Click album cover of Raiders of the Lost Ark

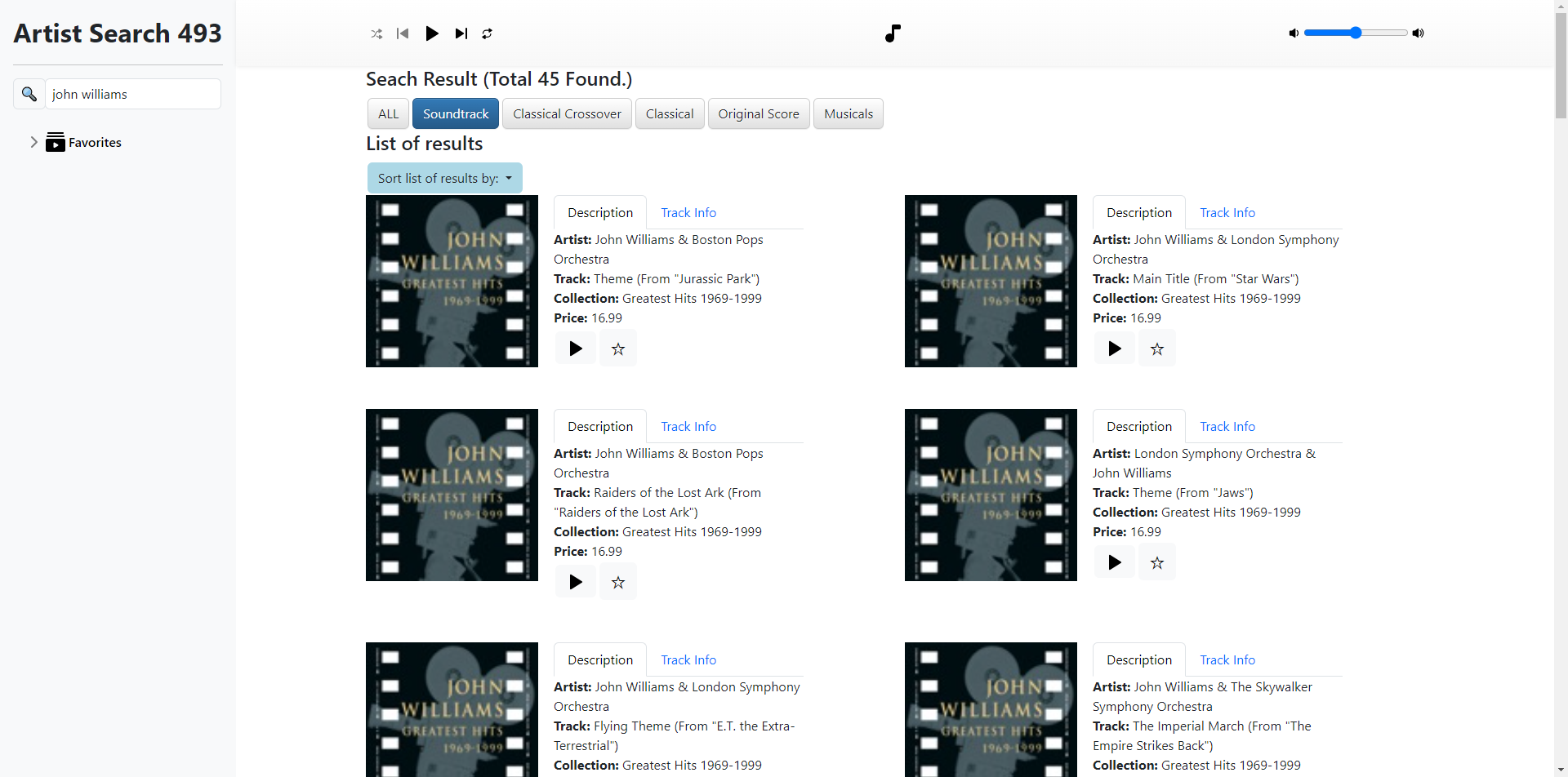pyautogui.click(x=452, y=495)
